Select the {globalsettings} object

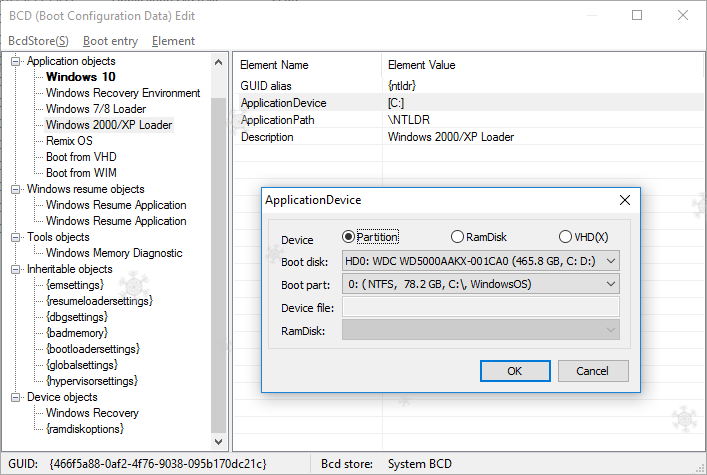pos(82,365)
